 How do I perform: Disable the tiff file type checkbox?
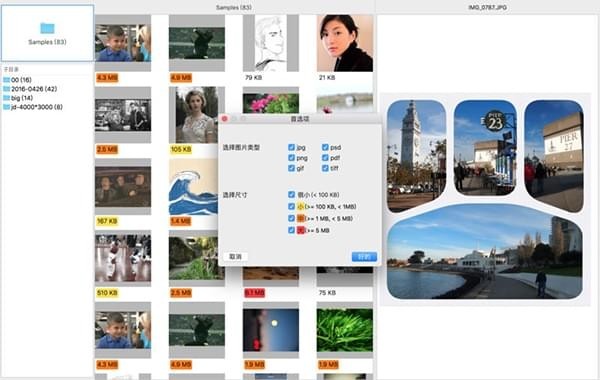pos(325,168)
